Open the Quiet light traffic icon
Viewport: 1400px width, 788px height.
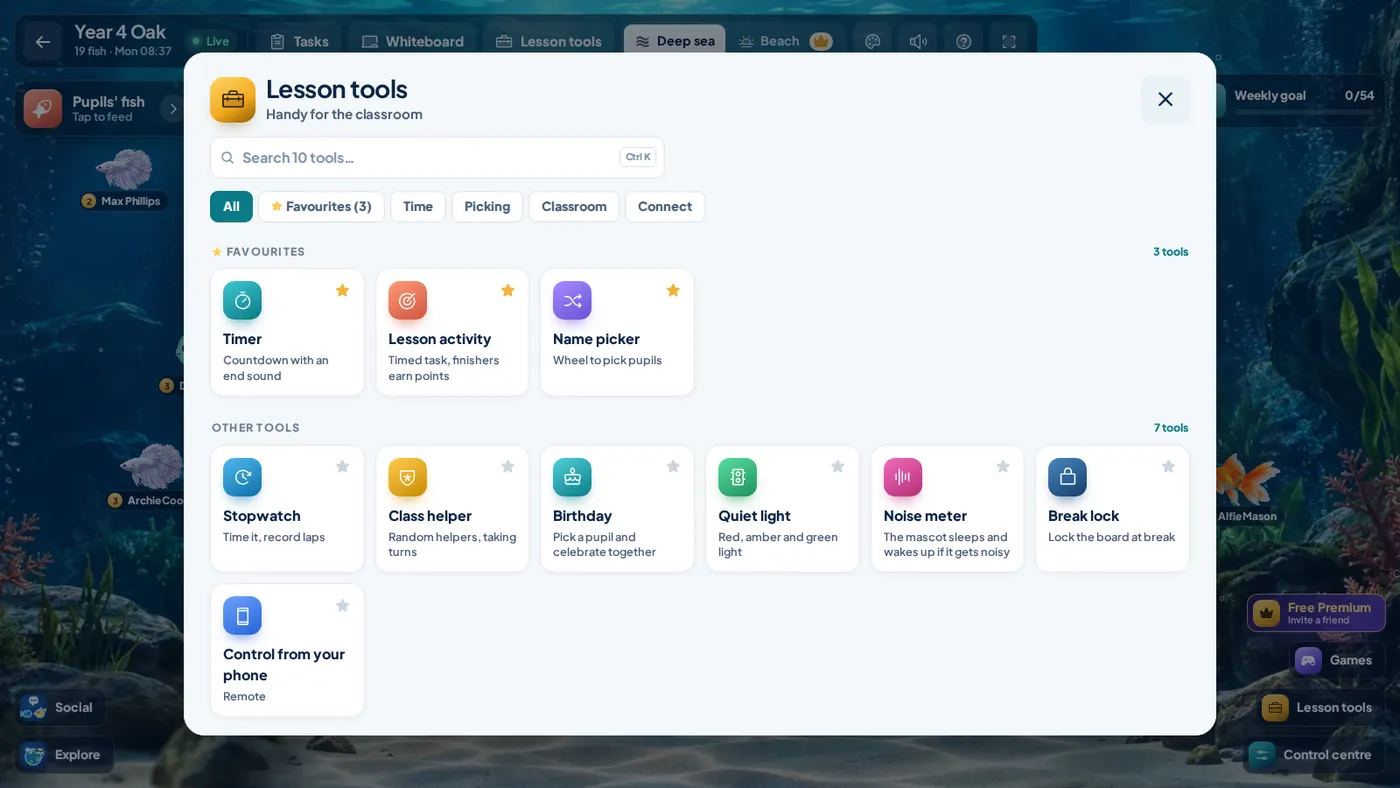737,477
